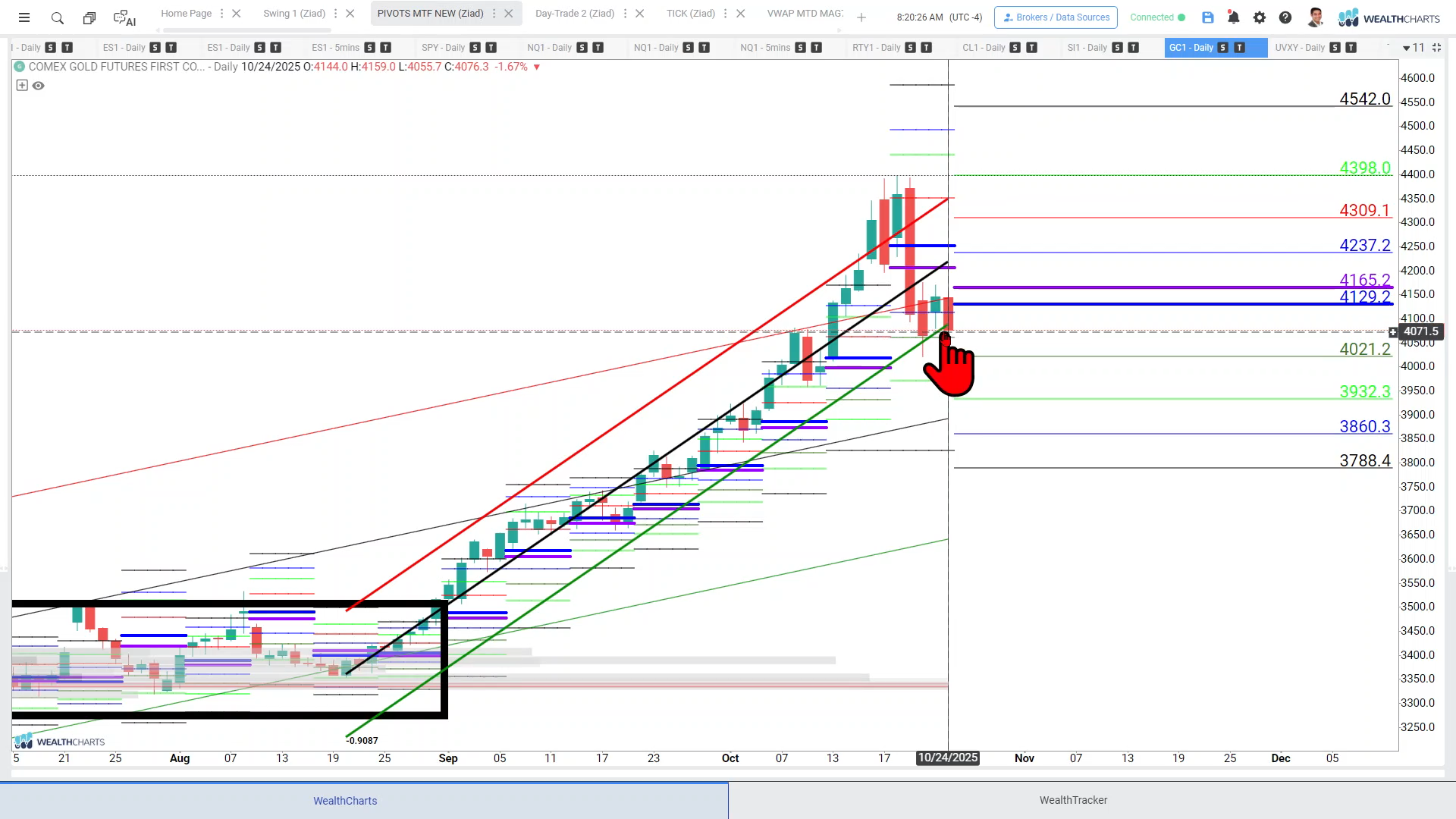Open the help question mark

pos(1285,17)
